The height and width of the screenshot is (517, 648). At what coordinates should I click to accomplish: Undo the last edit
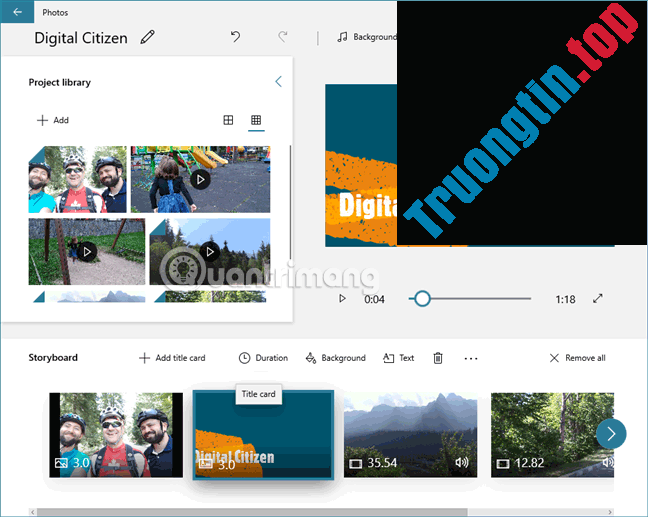tap(236, 37)
